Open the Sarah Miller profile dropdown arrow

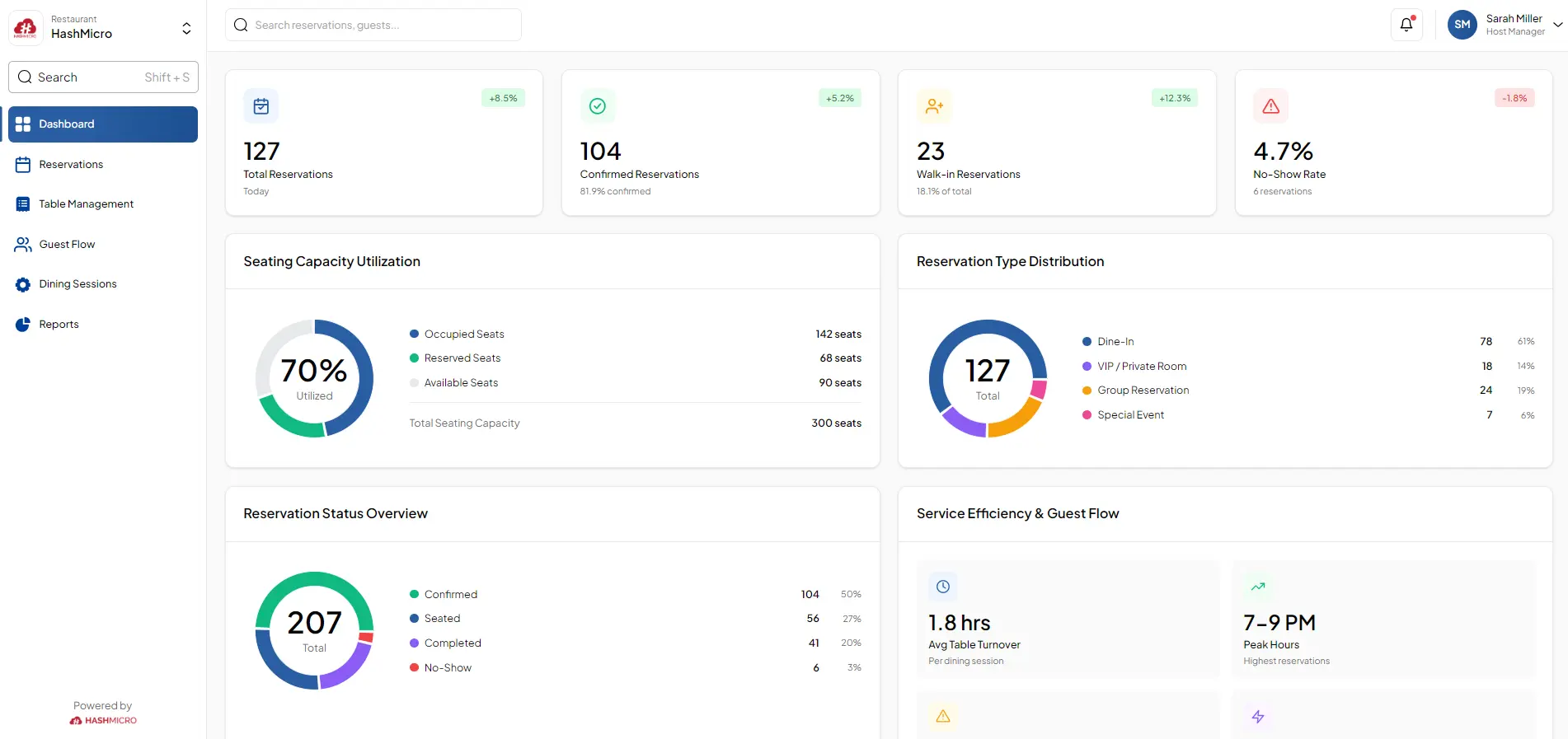tap(1557, 25)
